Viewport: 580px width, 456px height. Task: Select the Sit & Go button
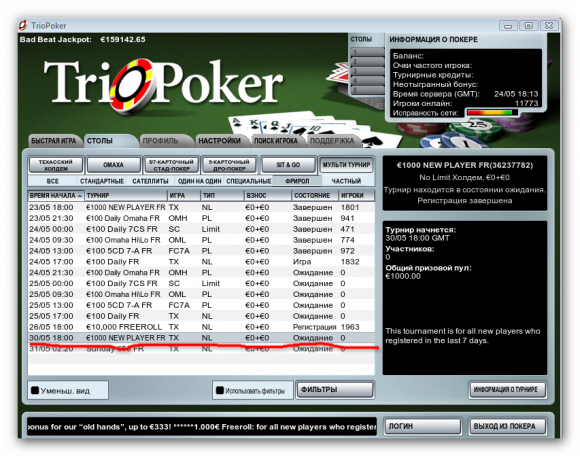pyautogui.click(x=288, y=165)
